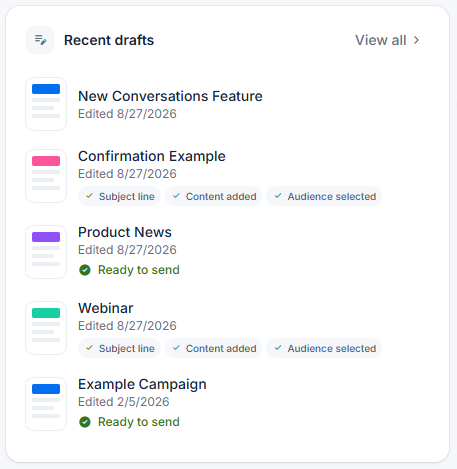
Task: Open the green Webinar draft thumbnail
Action: click(x=46, y=328)
